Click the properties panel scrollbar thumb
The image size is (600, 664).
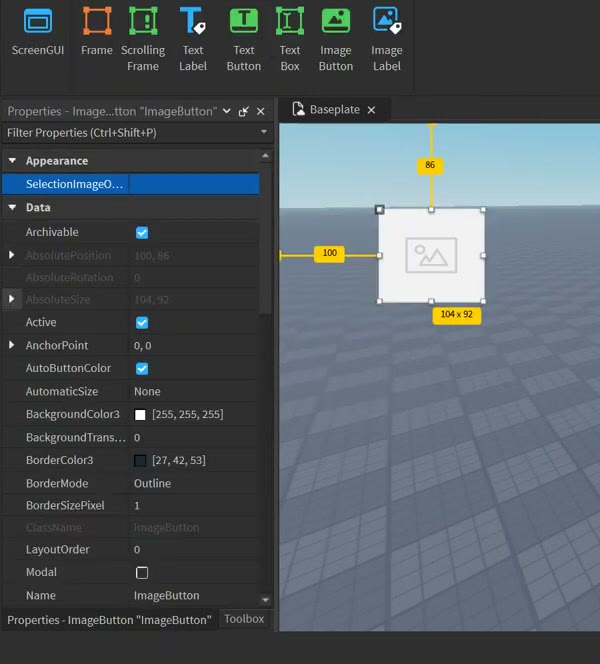(x=265, y=237)
